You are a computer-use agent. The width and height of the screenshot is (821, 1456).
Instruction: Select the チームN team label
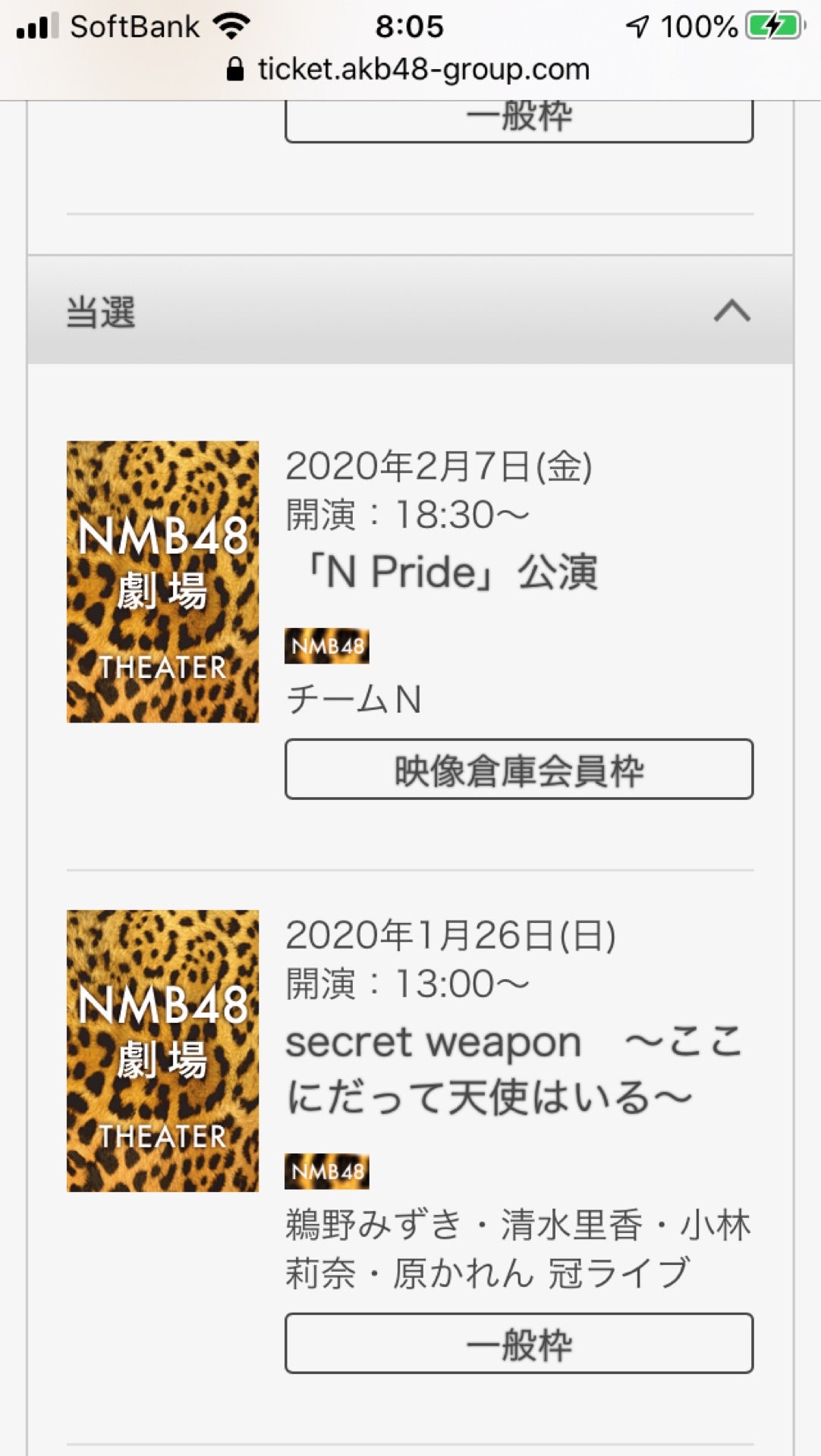pyautogui.click(x=354, y=699)
